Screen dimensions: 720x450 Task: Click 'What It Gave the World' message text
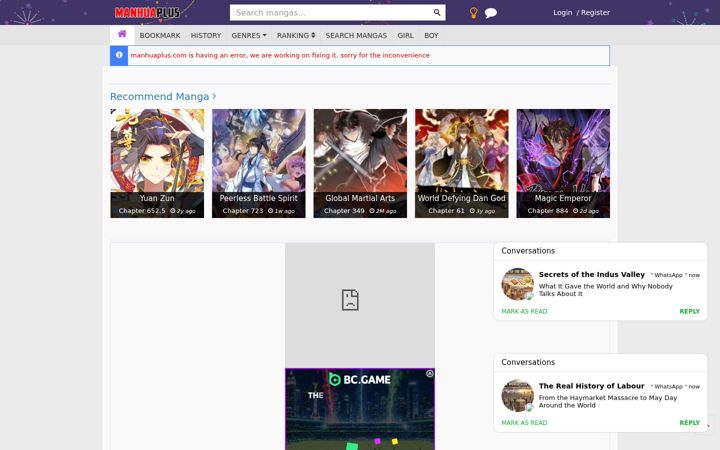(x=606, y=290)
